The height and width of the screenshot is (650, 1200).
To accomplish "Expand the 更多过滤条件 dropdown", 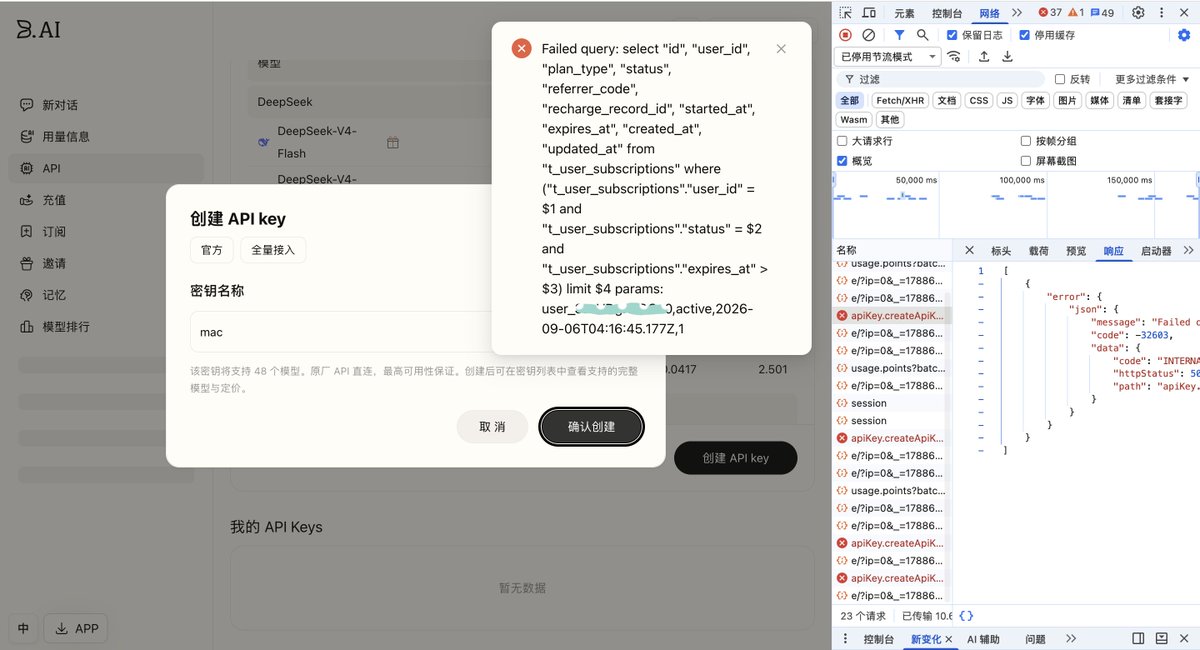I will tap(1151, 79).
